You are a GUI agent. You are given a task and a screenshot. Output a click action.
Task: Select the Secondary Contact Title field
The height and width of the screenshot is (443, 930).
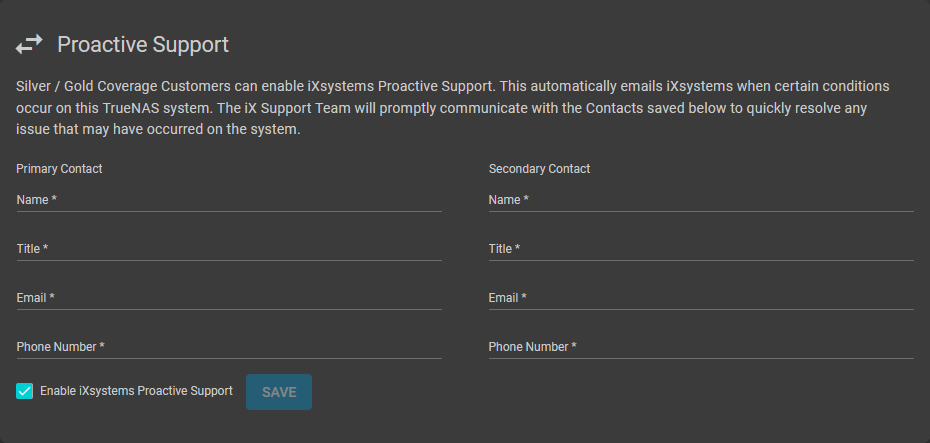[701, 249]
